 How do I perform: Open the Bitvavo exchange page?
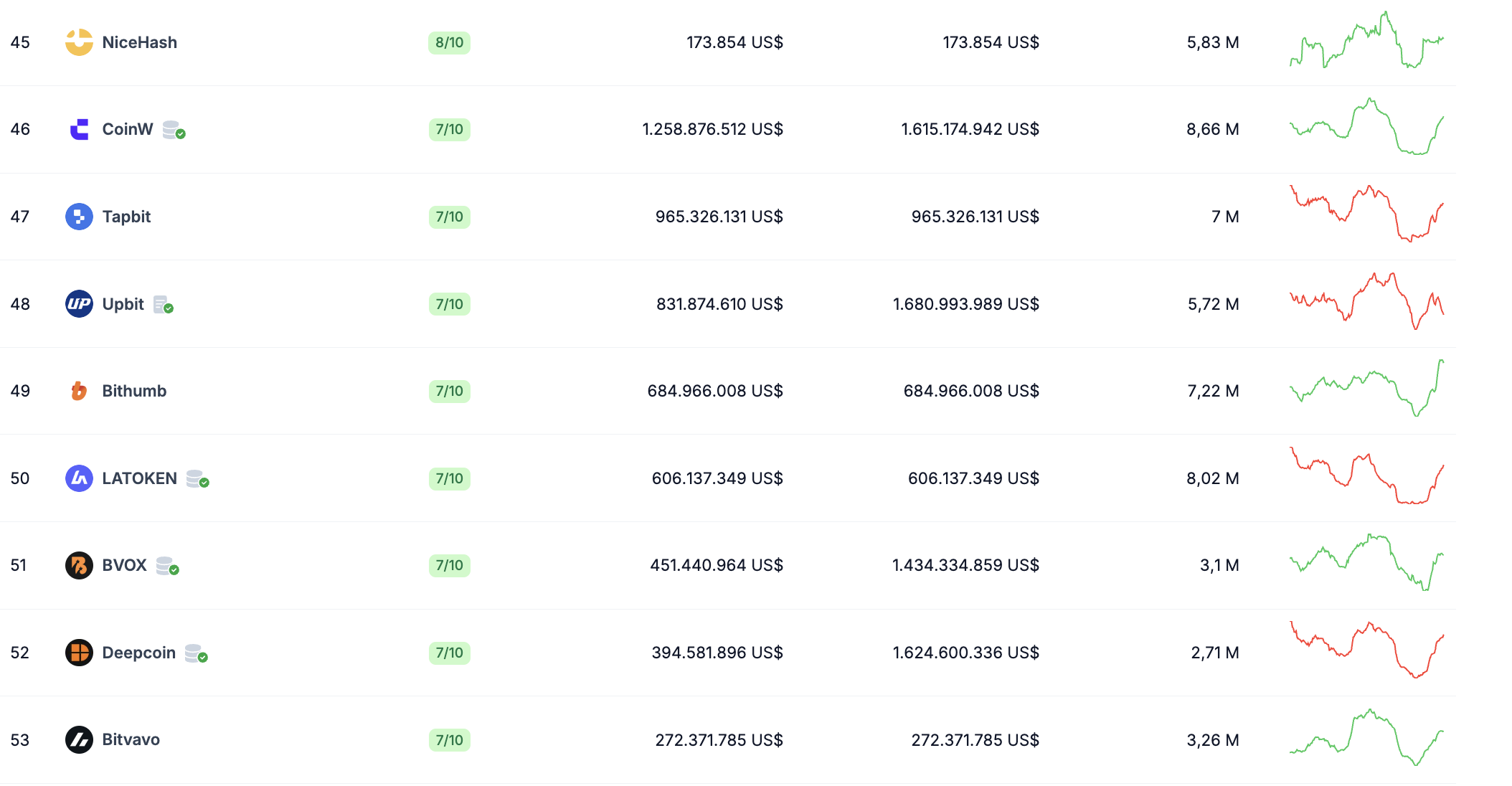(x=131, y=739)
